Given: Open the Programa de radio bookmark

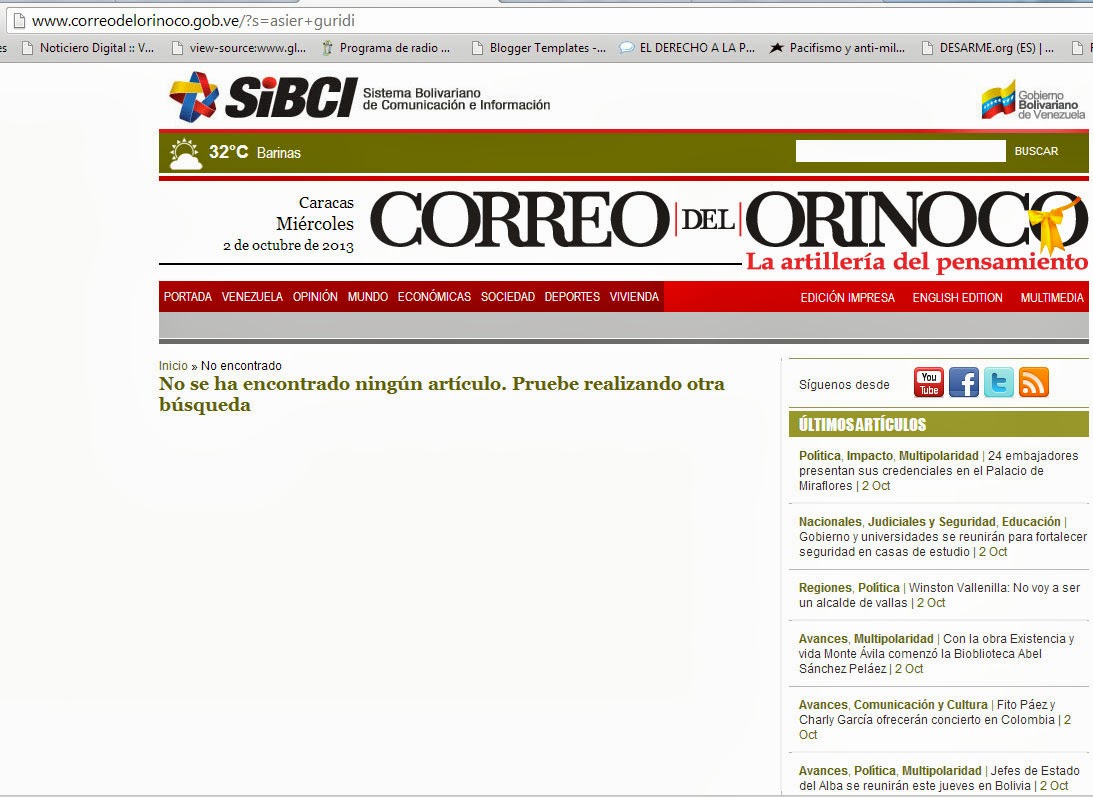Looking at the screenshot, I should (x=385, y=48).
